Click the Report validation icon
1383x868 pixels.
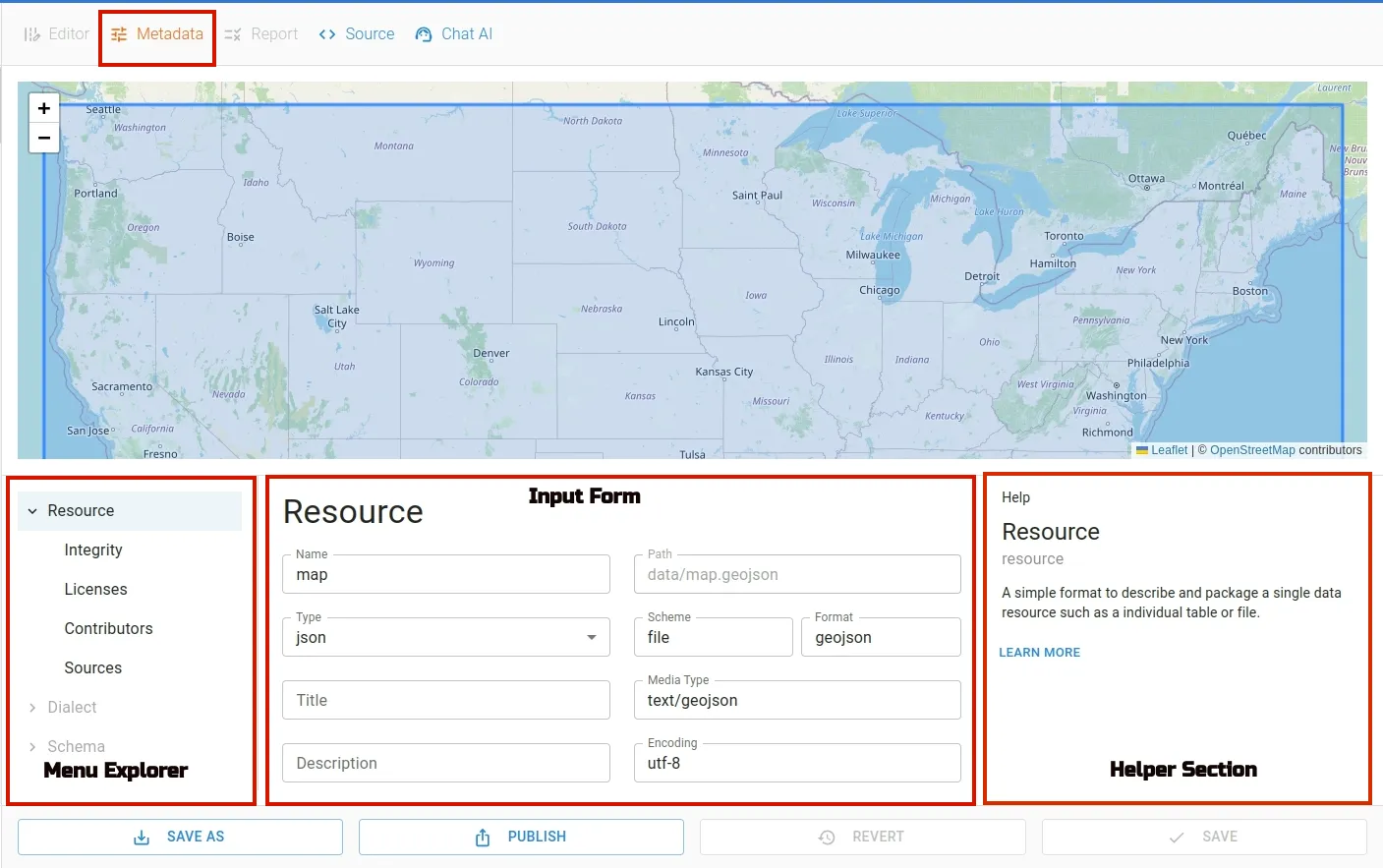pos(233,33)
